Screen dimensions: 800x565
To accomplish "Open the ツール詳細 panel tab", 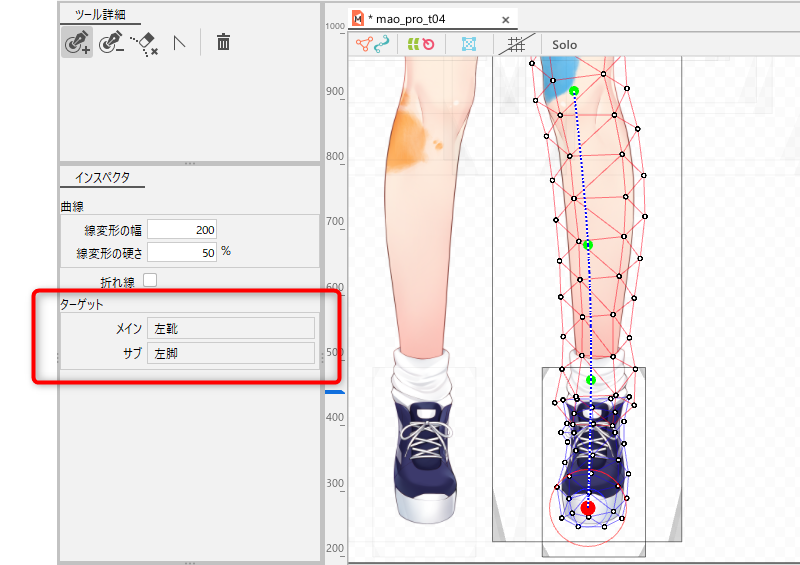I will click(x=98, y=15).
